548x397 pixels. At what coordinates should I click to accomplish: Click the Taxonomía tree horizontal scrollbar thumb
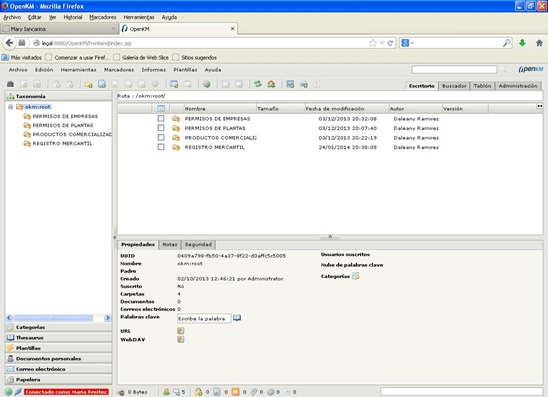tap(53, 318)
